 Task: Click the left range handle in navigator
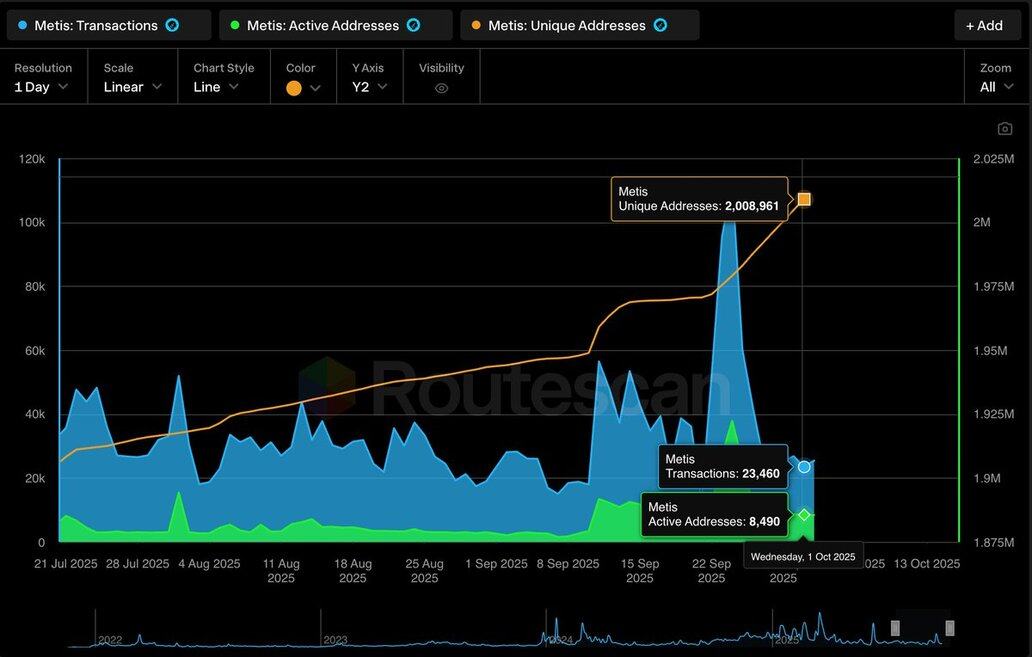pyautogui.click(x=895, y=628)
